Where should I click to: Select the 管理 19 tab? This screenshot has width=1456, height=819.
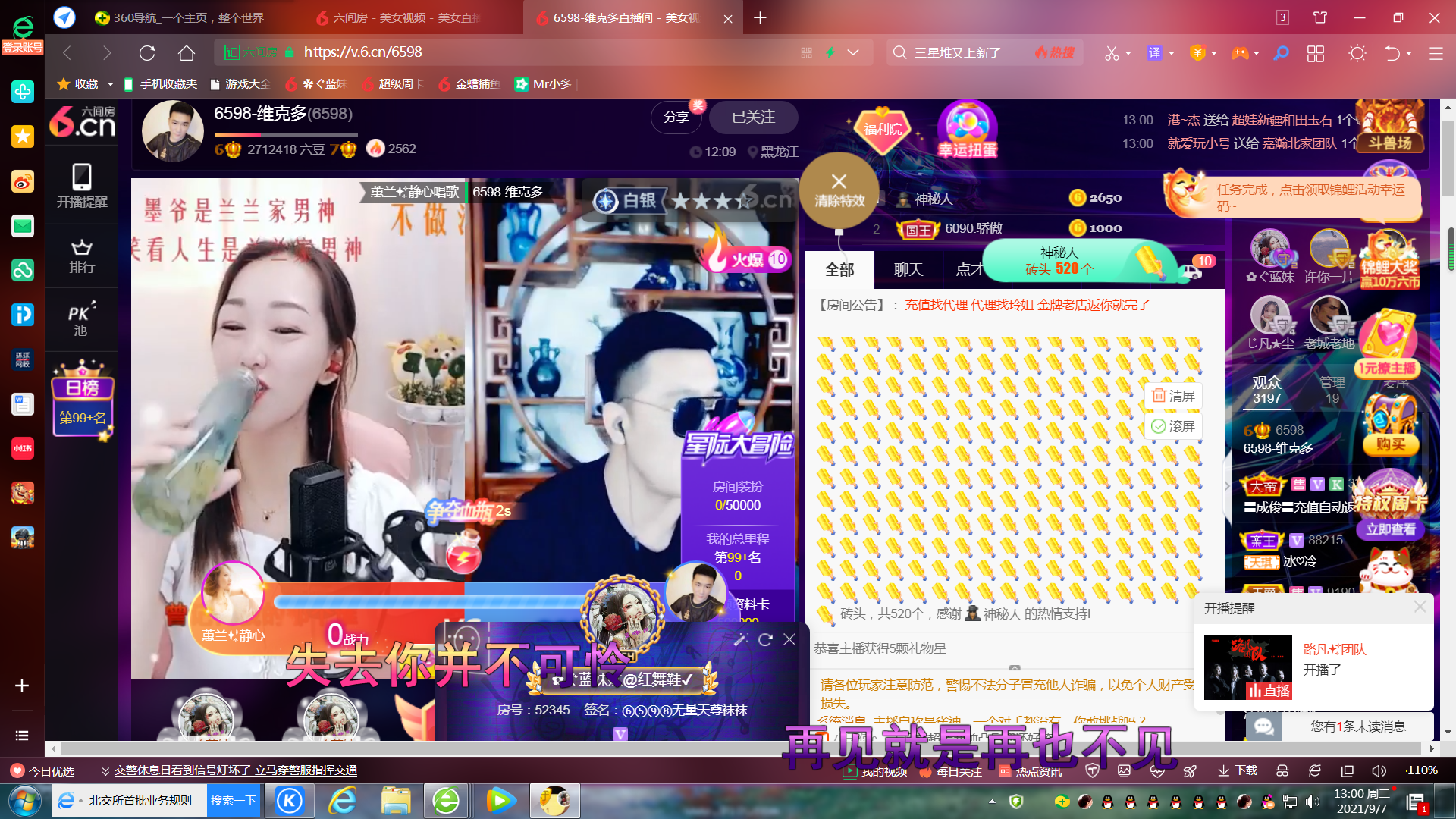click(1332, 390)
